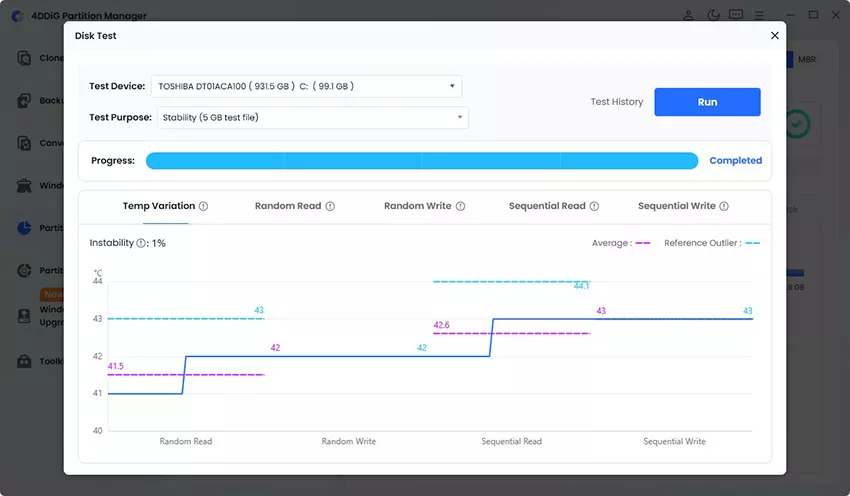850x496 pixels.
Task: Open Test History
Action: click(x=616, y=102)
